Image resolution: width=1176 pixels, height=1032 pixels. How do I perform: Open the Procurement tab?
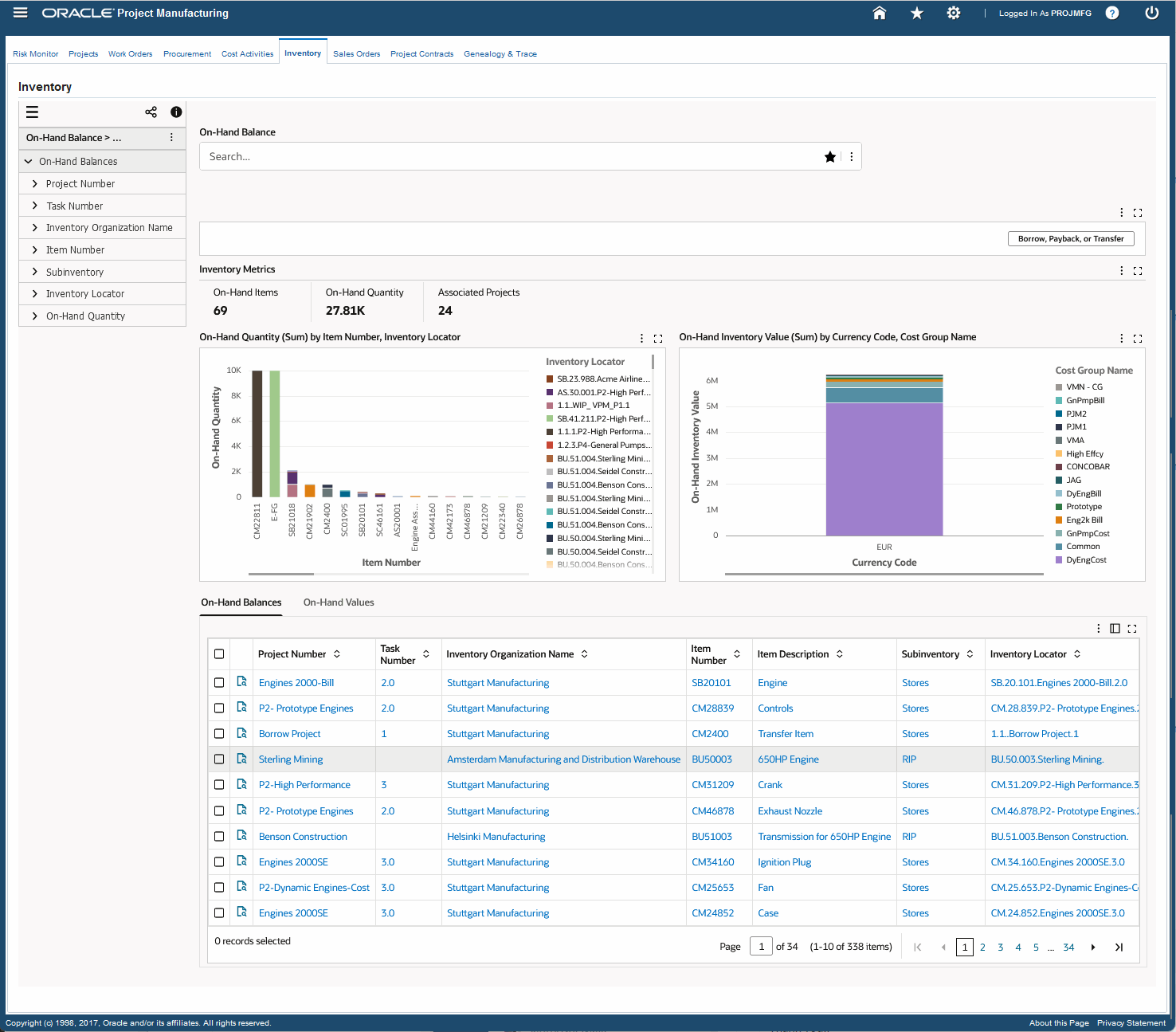click(187, 54)
